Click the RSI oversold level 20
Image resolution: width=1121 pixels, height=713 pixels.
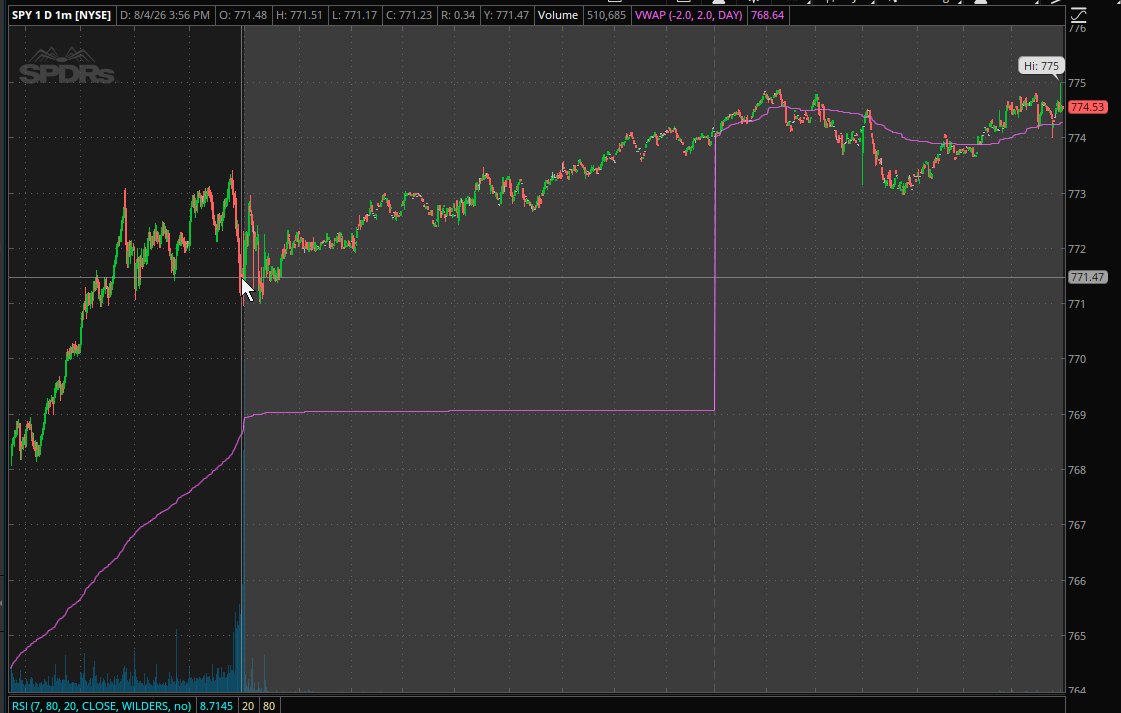pyautogui.click(x=248, y=706)
